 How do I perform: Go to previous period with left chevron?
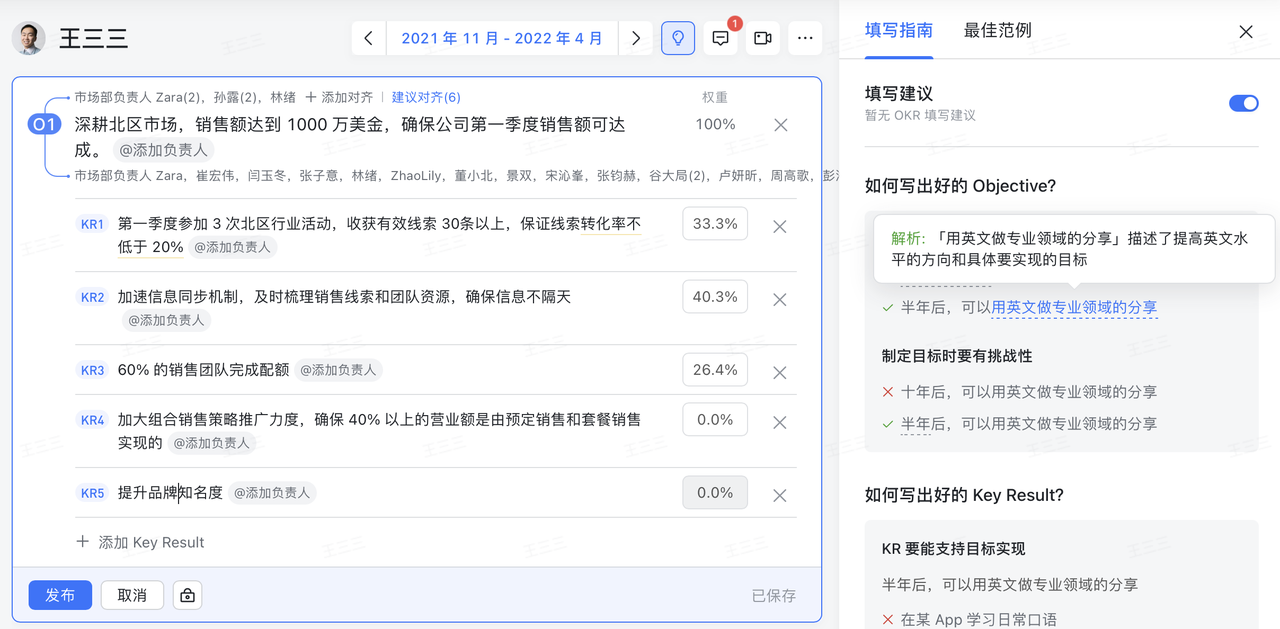[368, 37]
